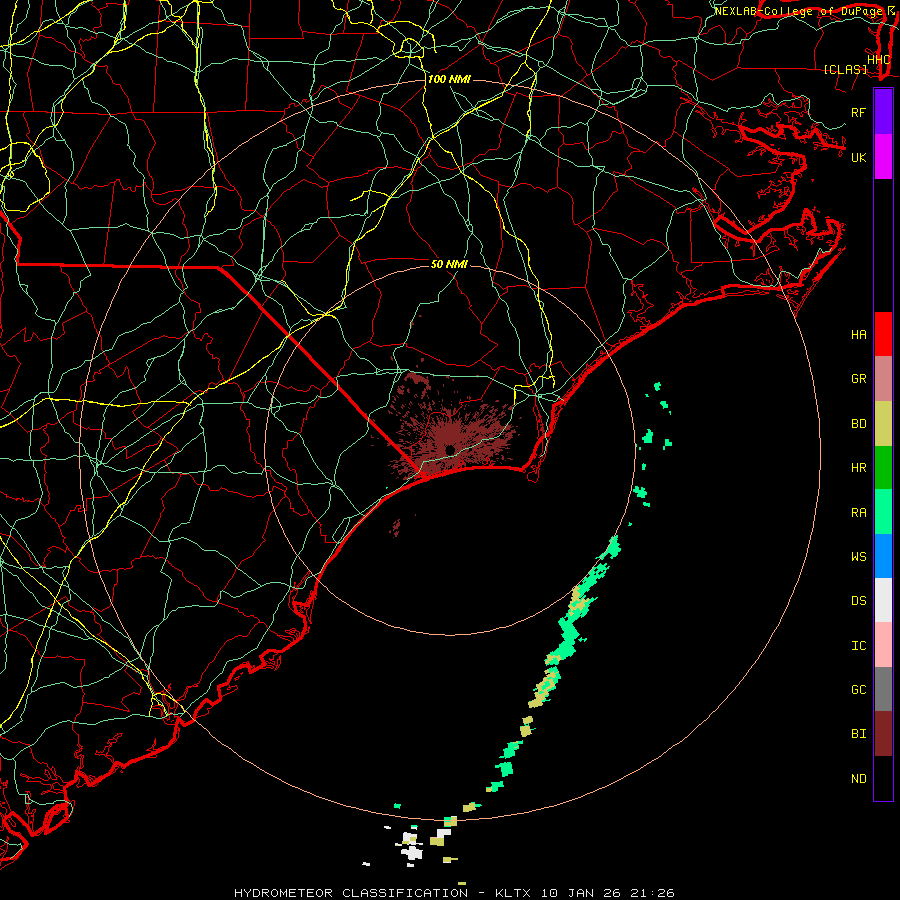Click the HA legend label text

pos(859,335)
